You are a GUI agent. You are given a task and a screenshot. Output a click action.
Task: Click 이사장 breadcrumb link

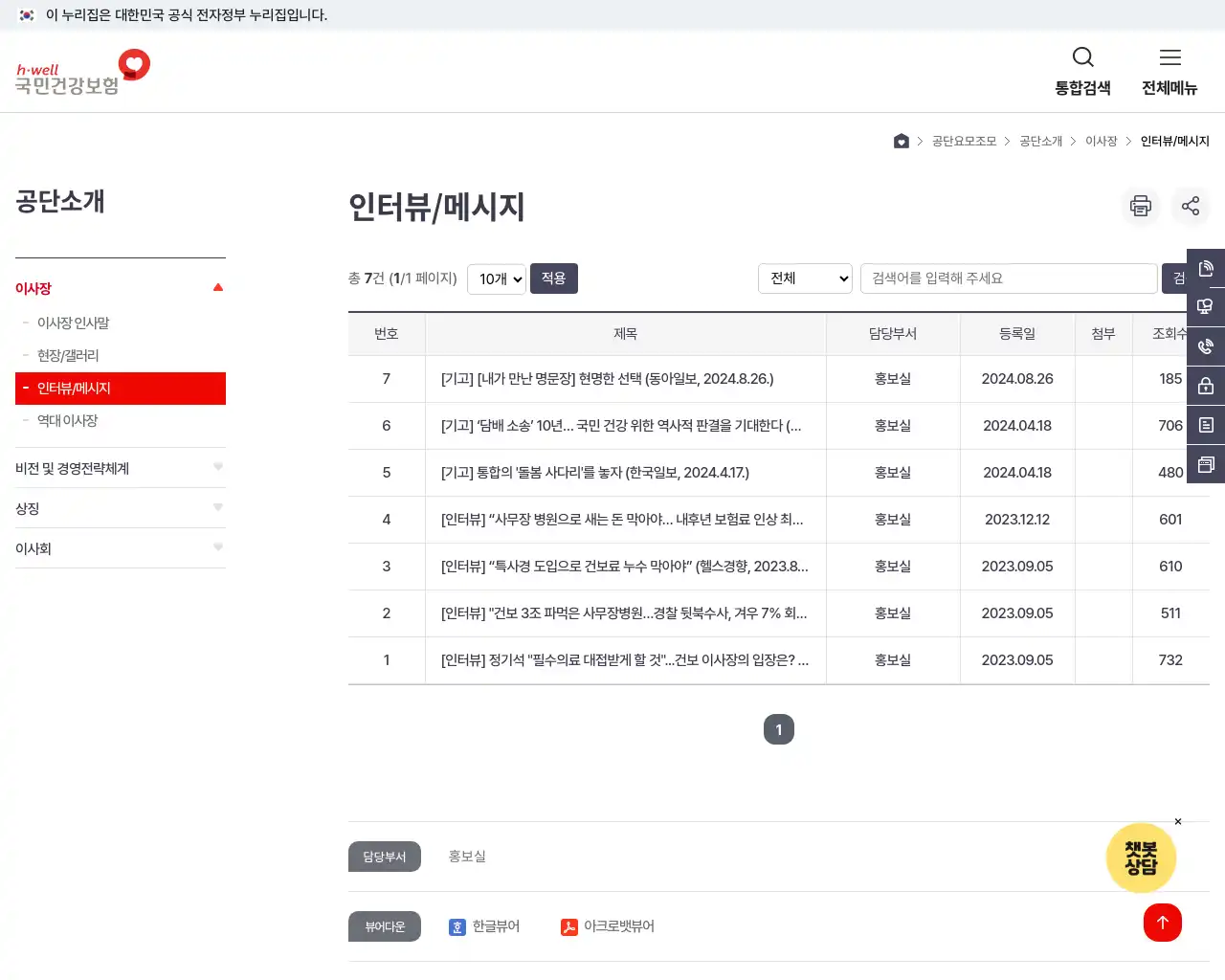coord(1101,142)
